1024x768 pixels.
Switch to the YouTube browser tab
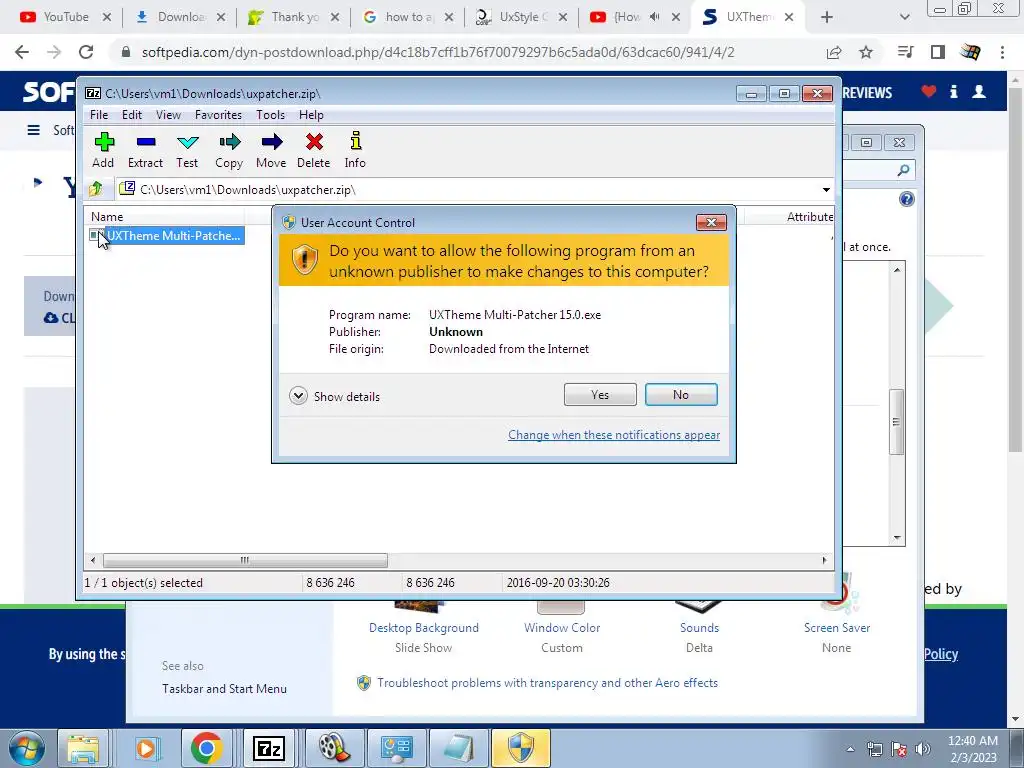click(x=65, y=17)
